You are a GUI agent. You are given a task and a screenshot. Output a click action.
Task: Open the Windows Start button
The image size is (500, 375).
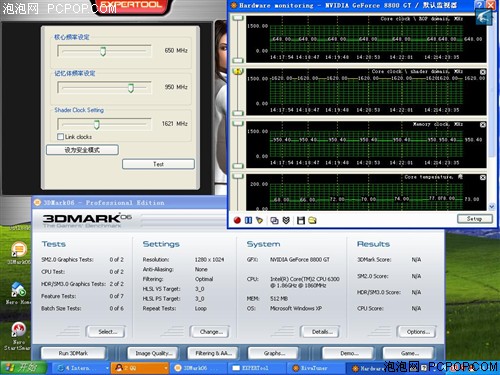(x=23, y=368)
